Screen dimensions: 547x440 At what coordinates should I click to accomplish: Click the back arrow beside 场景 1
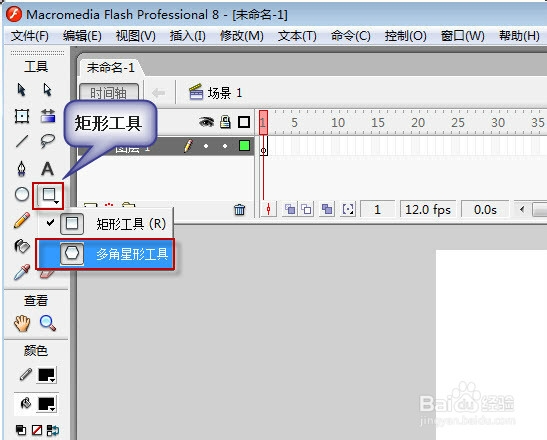pyautogui.click(x=159, y=92)
